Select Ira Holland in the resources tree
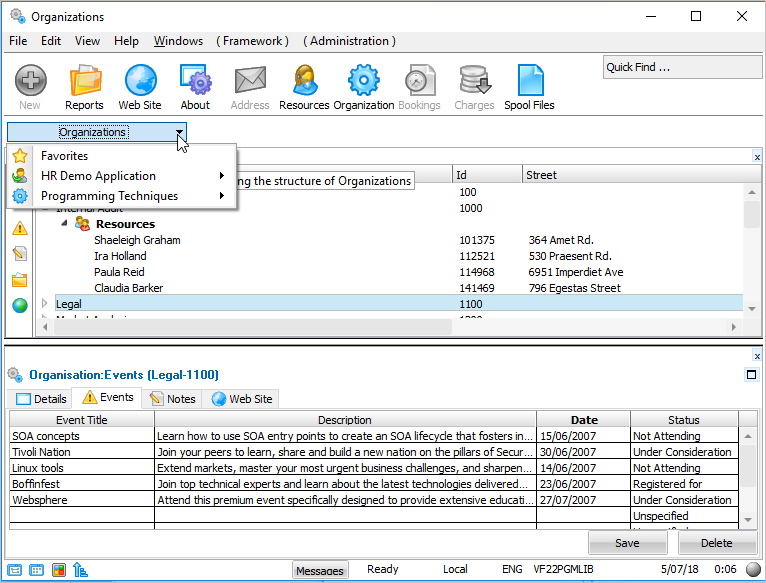766x583 pixels. (120, 256)
